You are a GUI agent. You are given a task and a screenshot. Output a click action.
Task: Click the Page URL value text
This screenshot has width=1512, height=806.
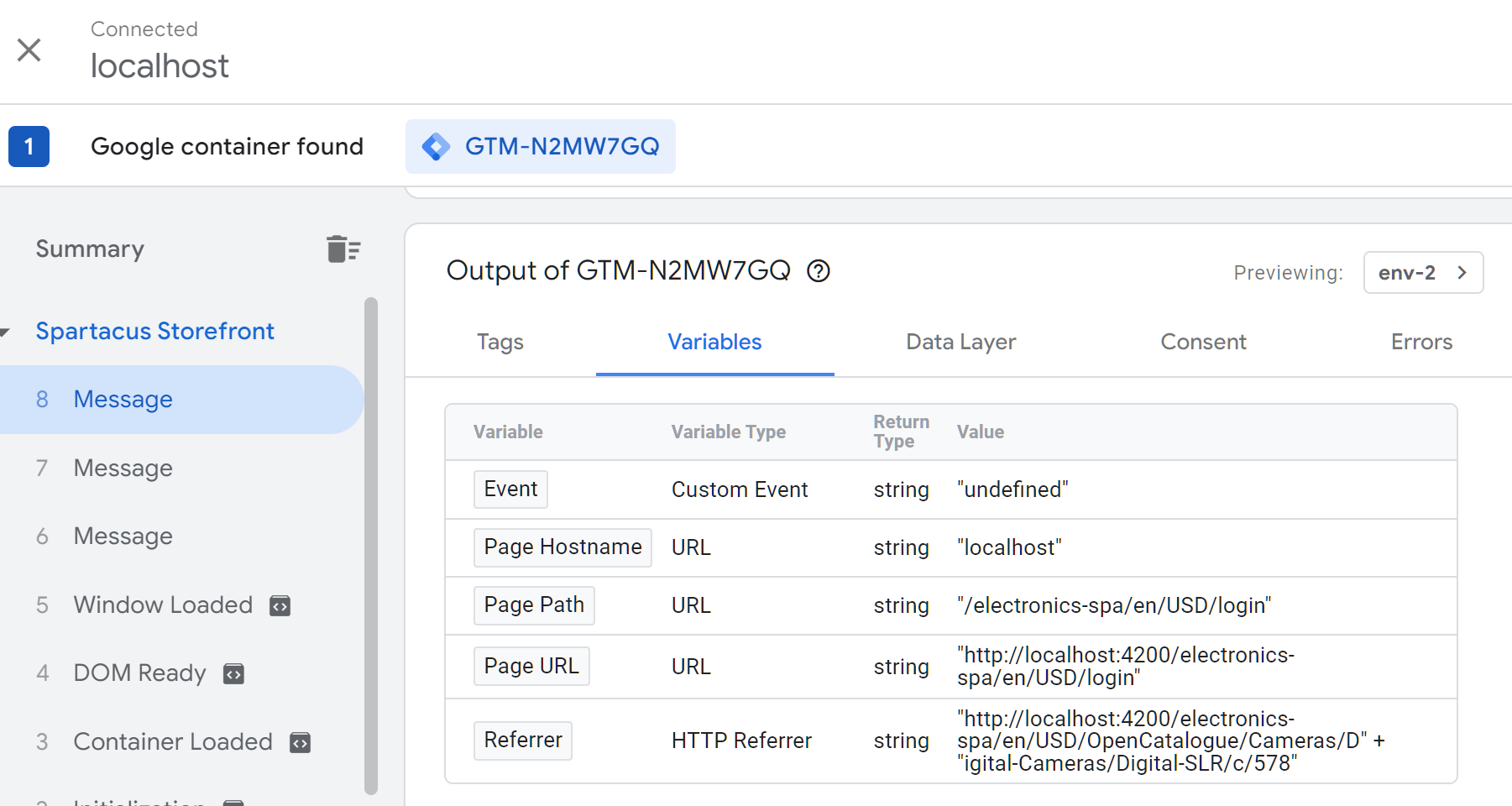[1126, 667]
